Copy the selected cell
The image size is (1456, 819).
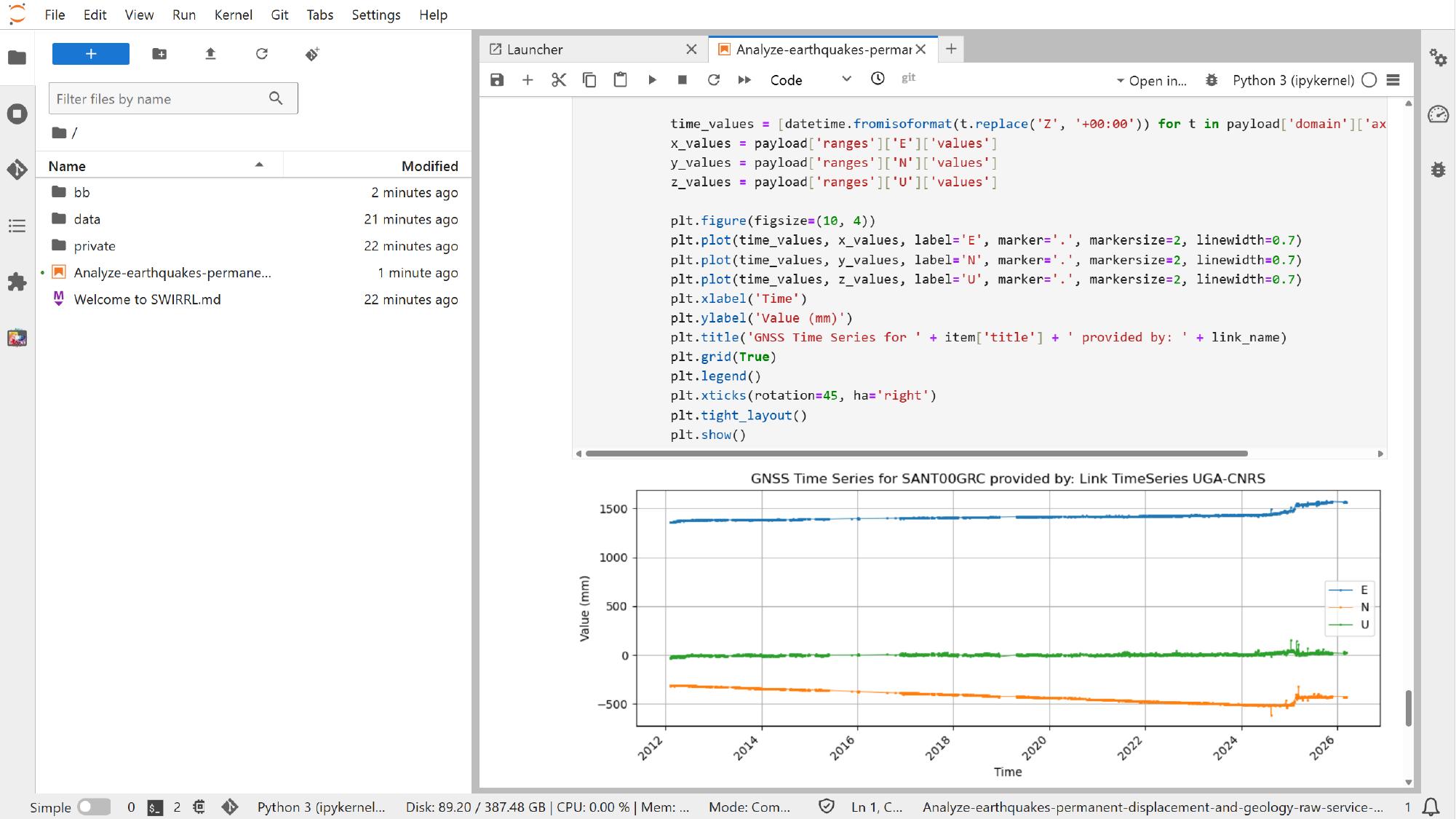click(x=589, y=80)
